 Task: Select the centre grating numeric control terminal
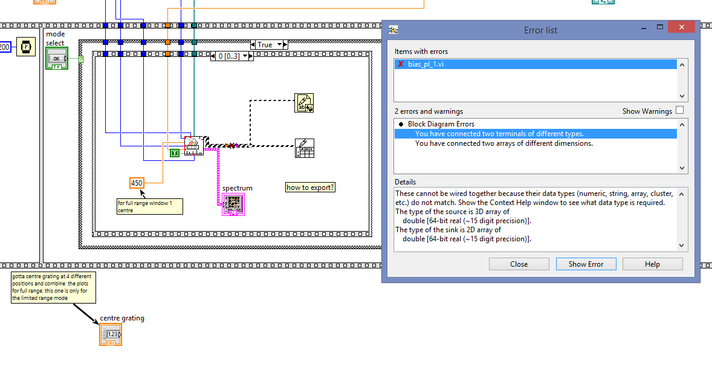111,335
